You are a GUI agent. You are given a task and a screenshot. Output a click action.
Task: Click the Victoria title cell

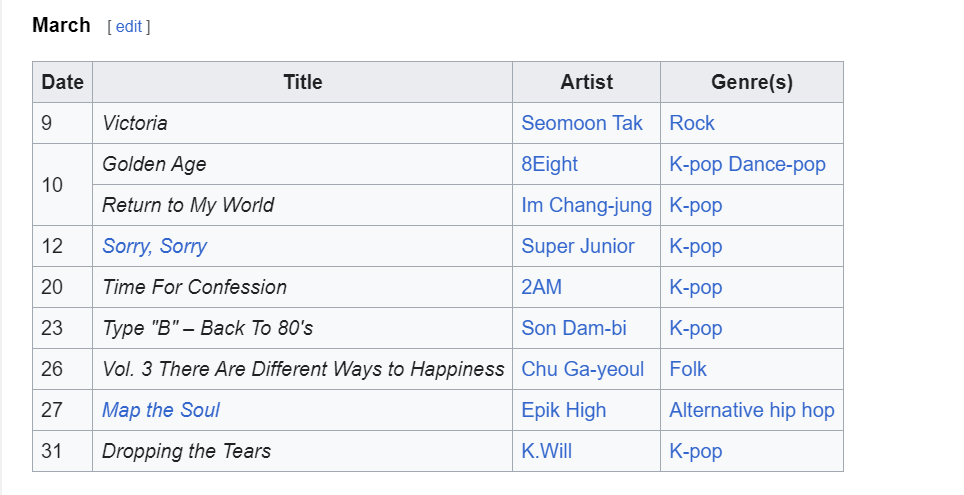pyautogui.click(x=135, y=123)
